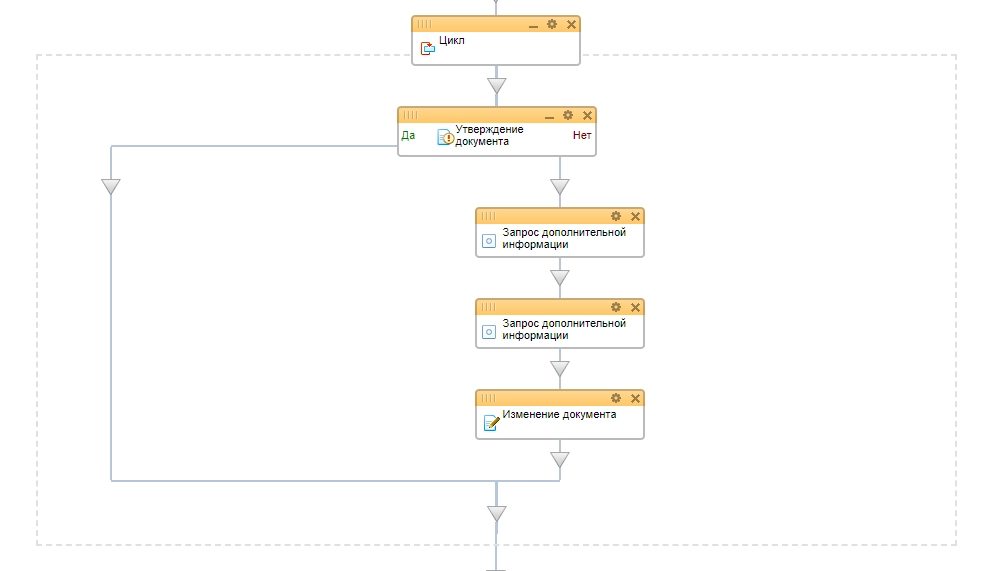Image resolution: width=998 pixels, height=571 pixels.
Task: Collapse the Утверждение документа block
Action: (549, 115)
